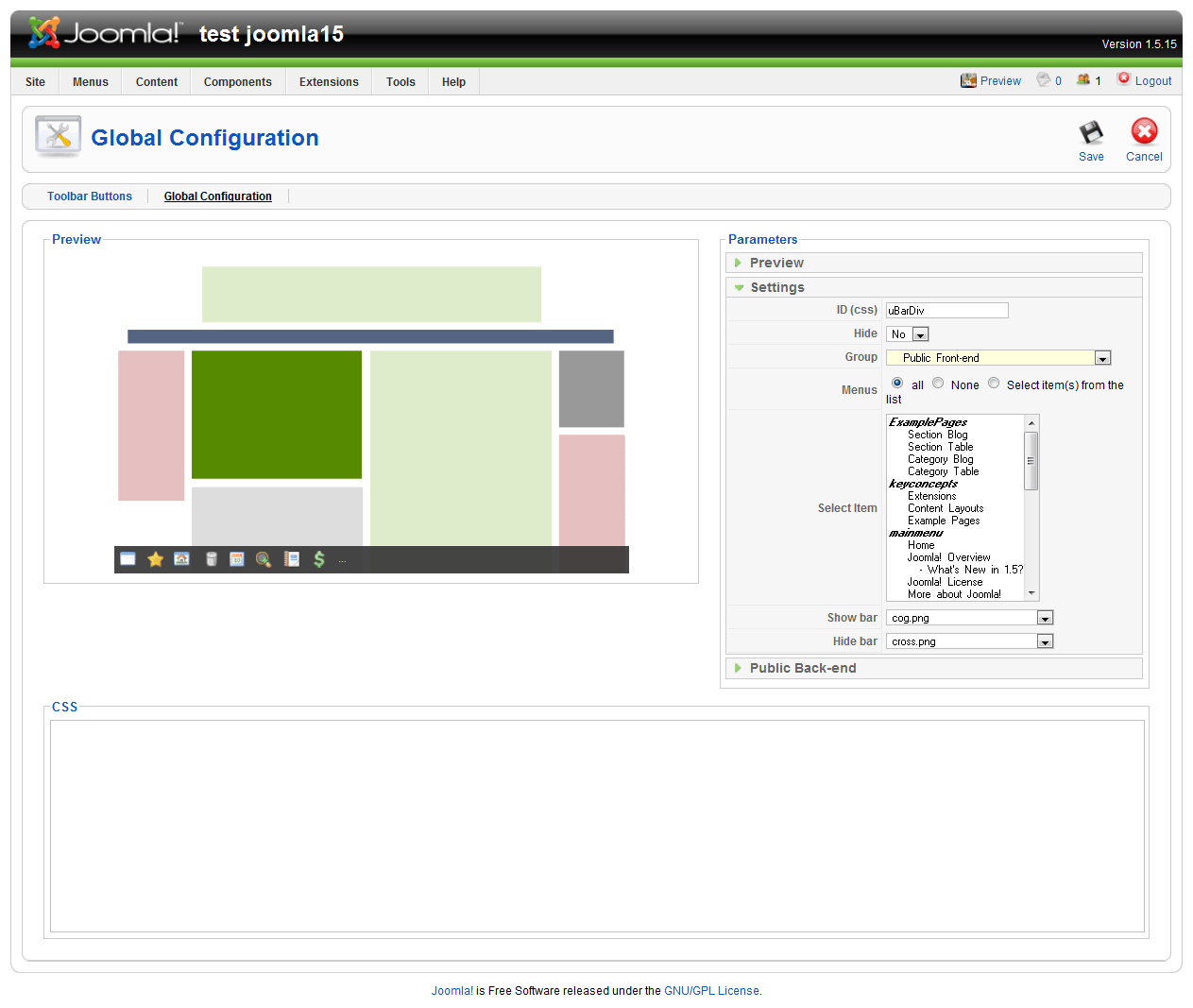This screenshot has width=1193, height=1008.
Task: Select 'Home' in the item list
Action: pos(921,545)
